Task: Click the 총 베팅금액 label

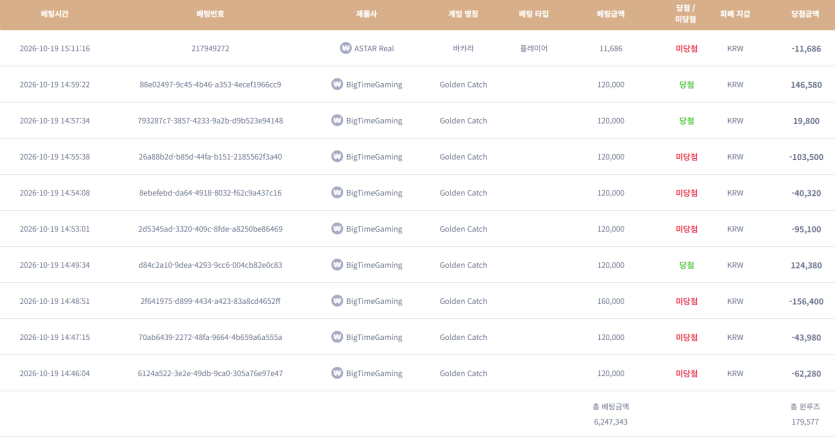Action: click(611, 407)
